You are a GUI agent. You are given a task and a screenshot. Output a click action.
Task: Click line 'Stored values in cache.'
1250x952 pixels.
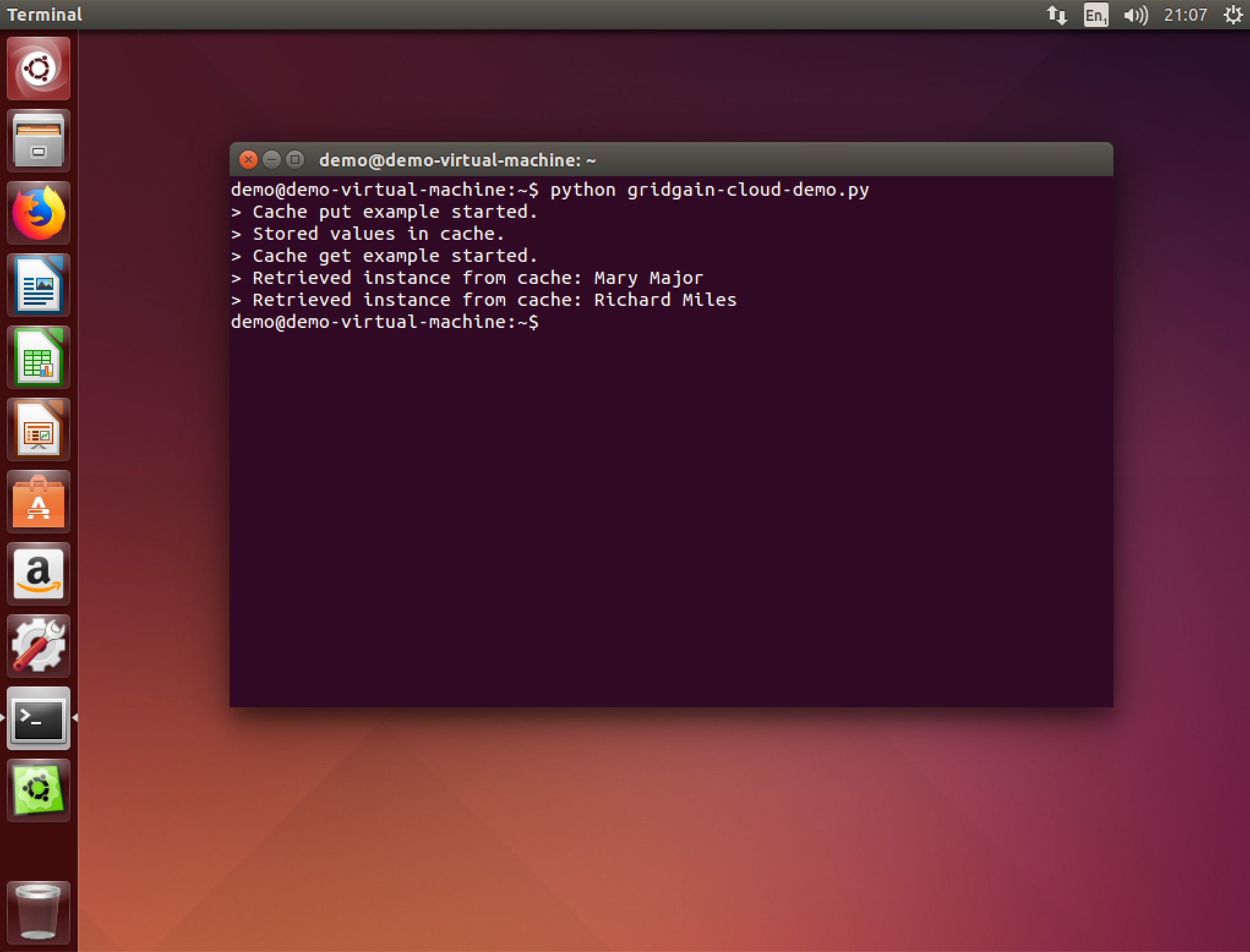tap(378, 234)
